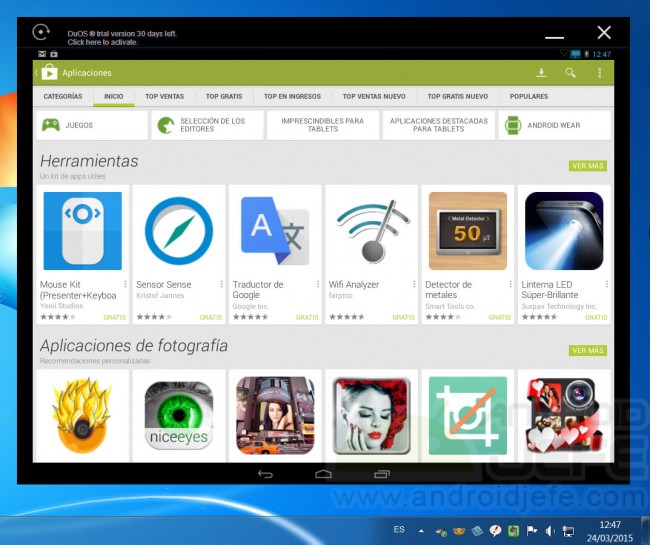Screen dimensions: 650x545
Task: Open the Top Gratis Nuevo tab
Action: tap(458, 96)
